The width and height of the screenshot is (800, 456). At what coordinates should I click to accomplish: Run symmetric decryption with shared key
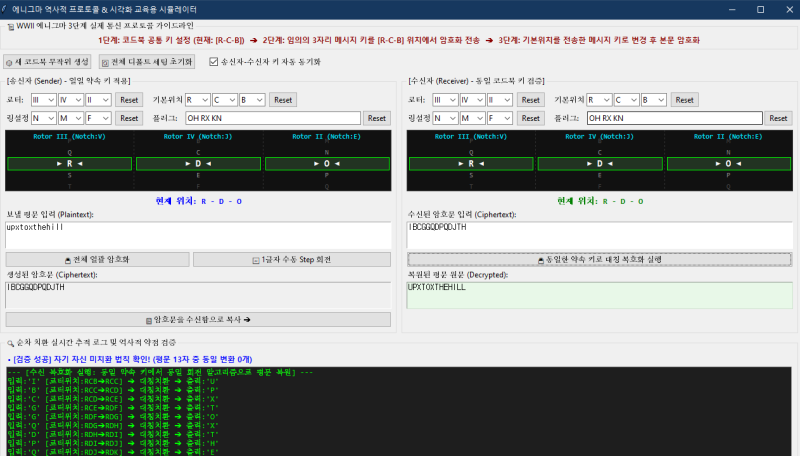coord(599,260)
